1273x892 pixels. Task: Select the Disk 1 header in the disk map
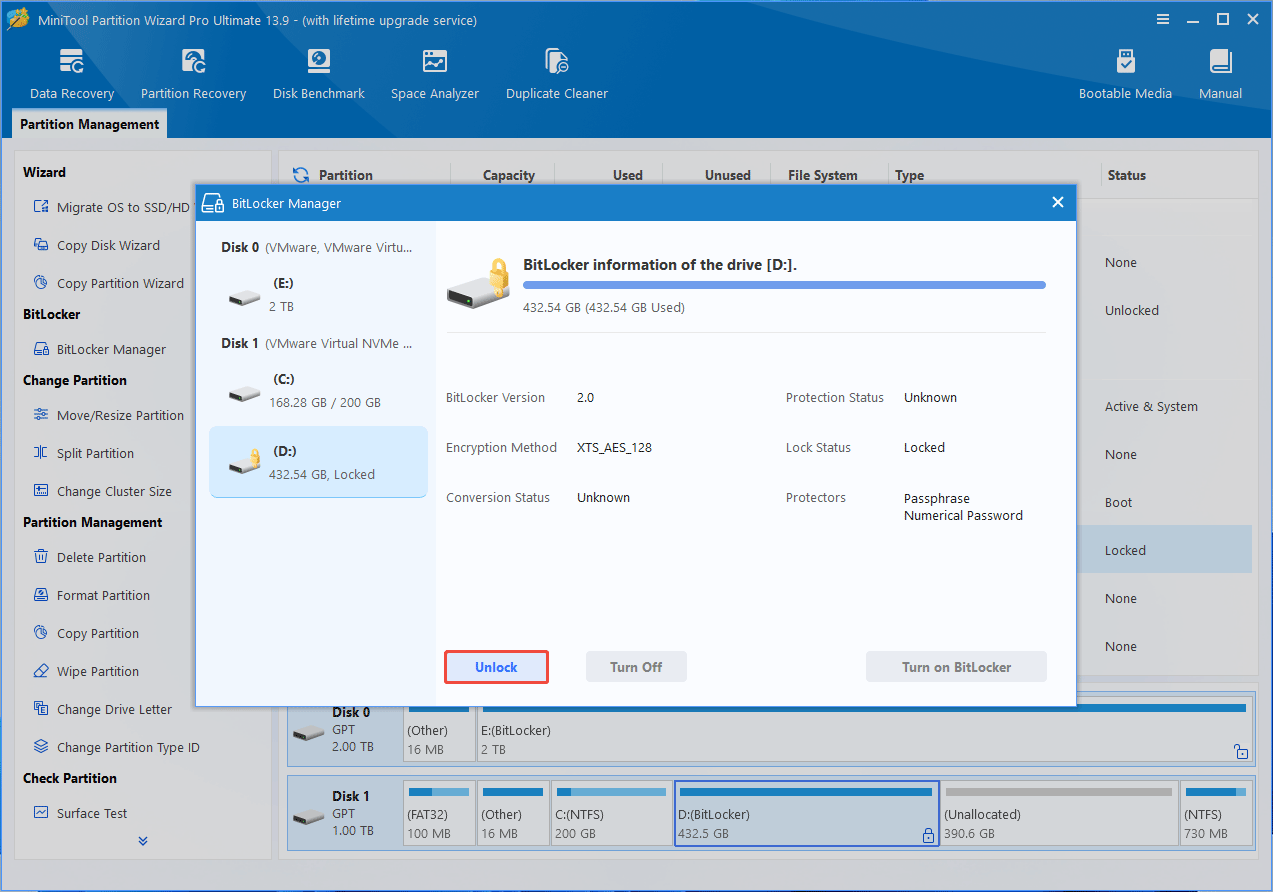(x=344, y=814)
